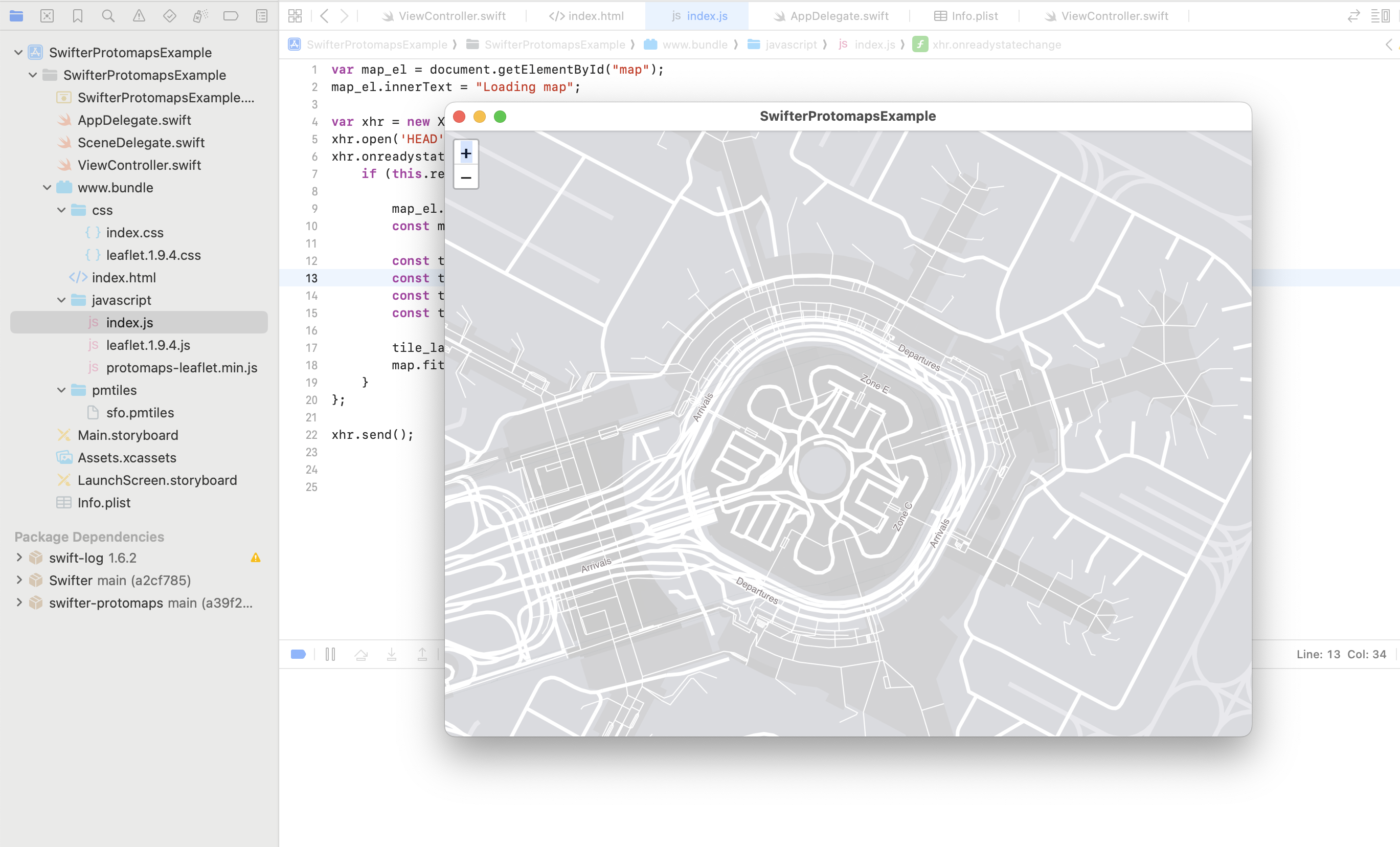Click xhr.onreadystatechange in the jump bar
1400x847 pixels.
tap(996, 44)
